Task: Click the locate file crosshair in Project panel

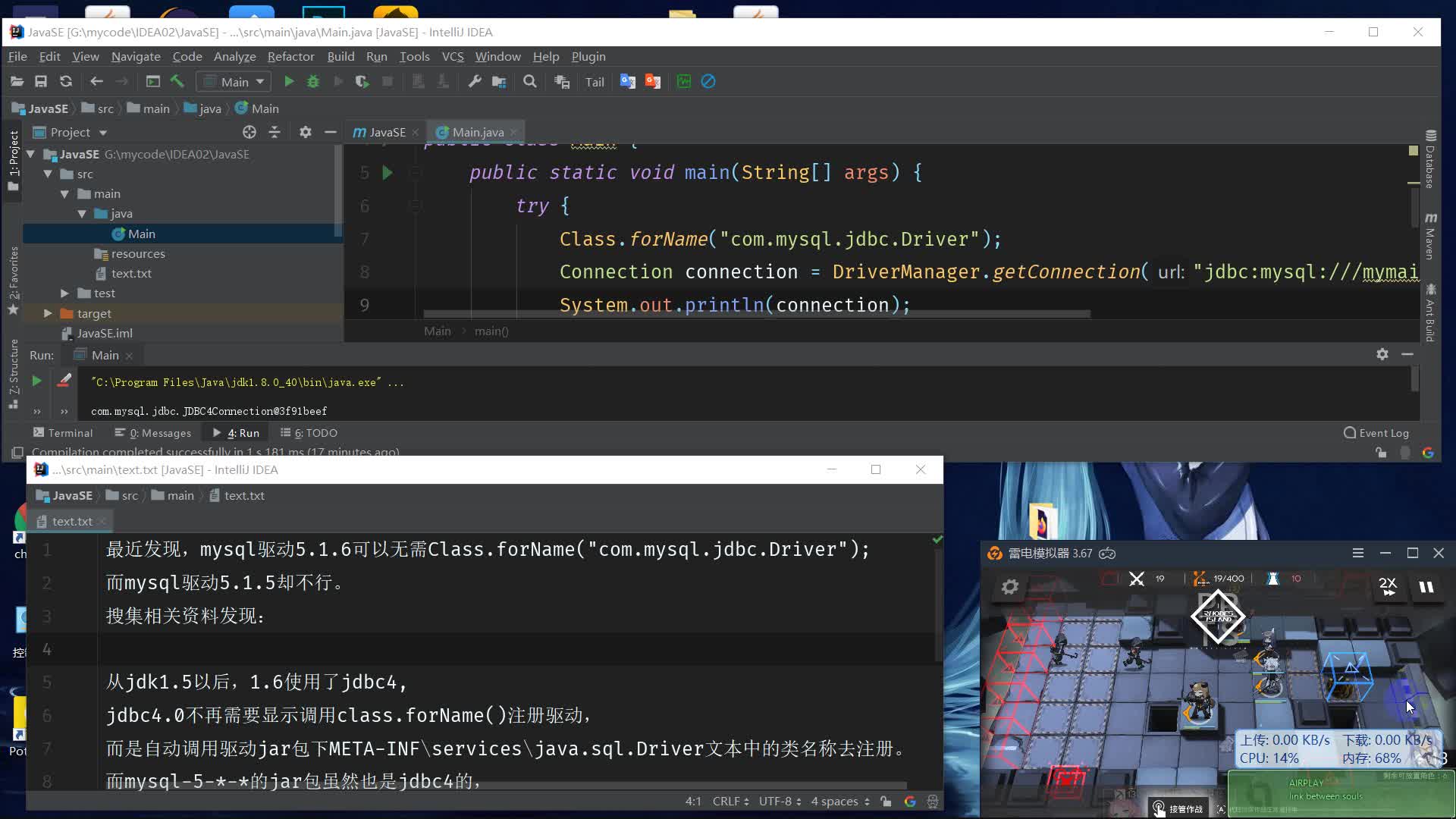Action: 249,132
